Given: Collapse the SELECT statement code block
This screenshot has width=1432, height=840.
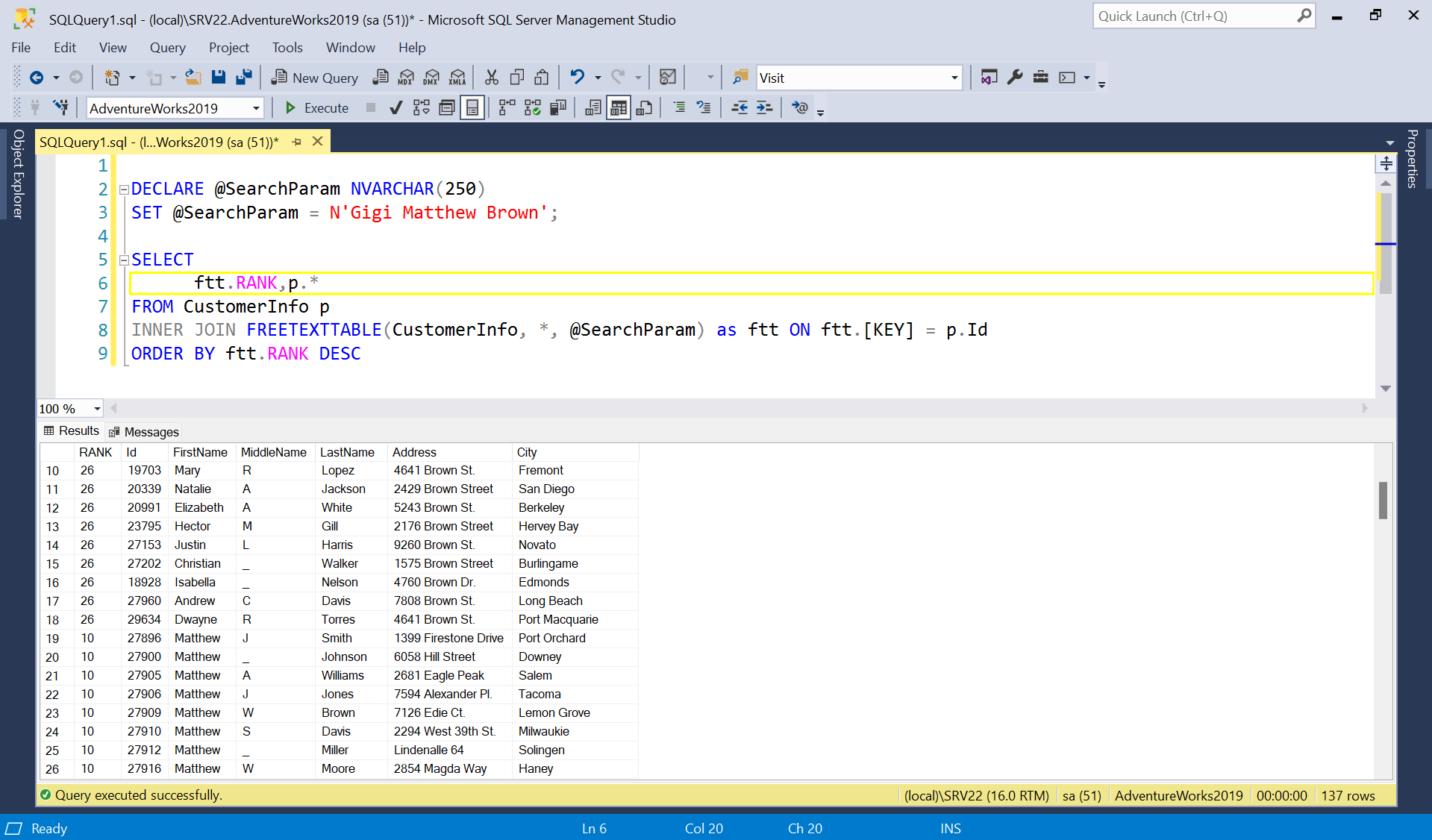Looking at the screenshot, I should [124, 260].
